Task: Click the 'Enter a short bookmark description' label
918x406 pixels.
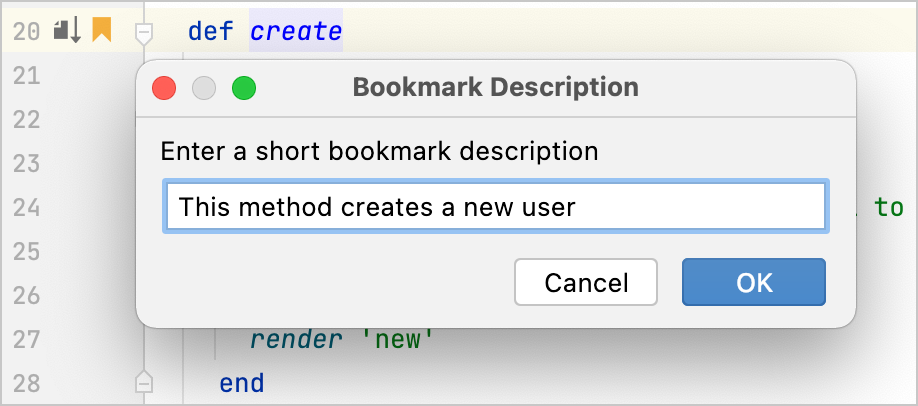Action: [379, 151]
